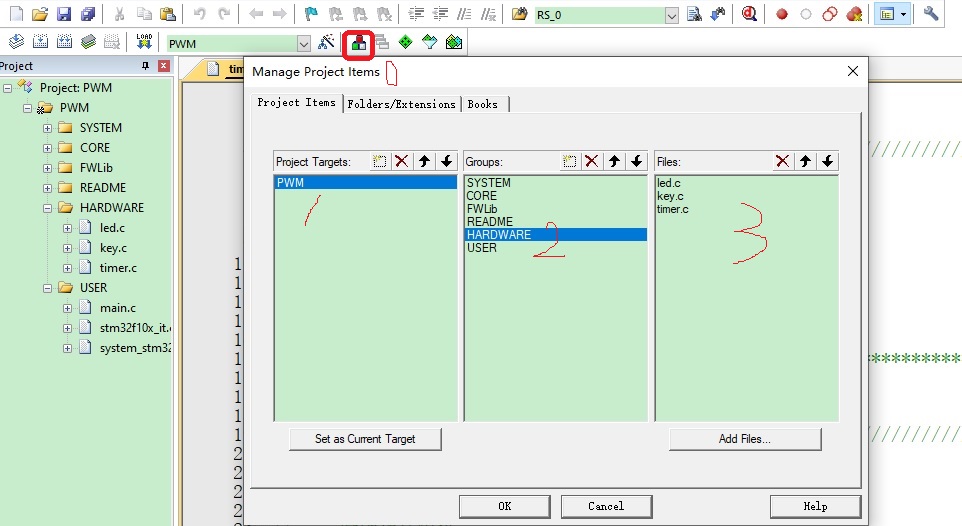
Task: Move selected file down in Files list
Action: (x=828, y=161)
